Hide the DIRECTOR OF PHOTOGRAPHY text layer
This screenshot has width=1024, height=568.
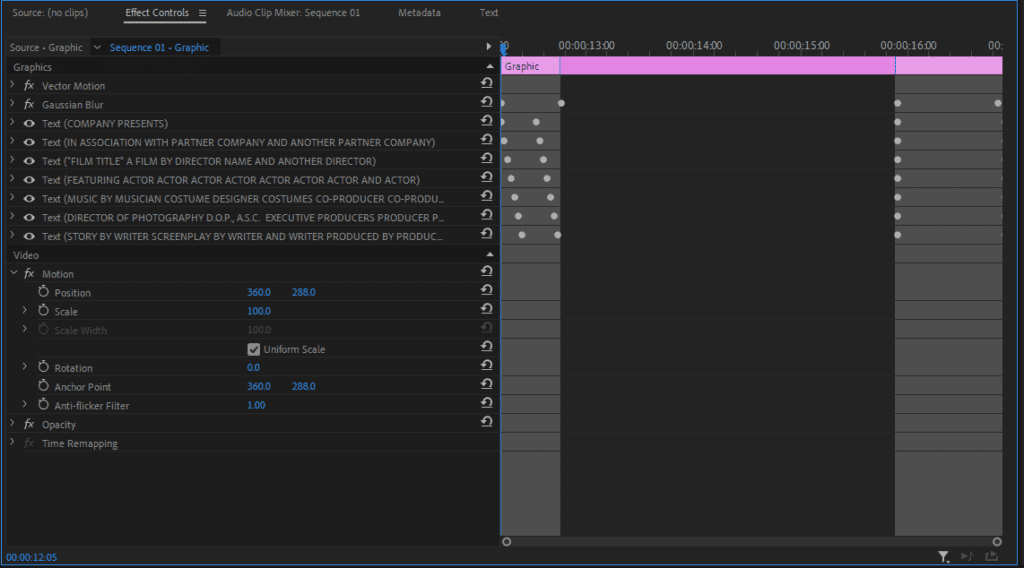29,217
